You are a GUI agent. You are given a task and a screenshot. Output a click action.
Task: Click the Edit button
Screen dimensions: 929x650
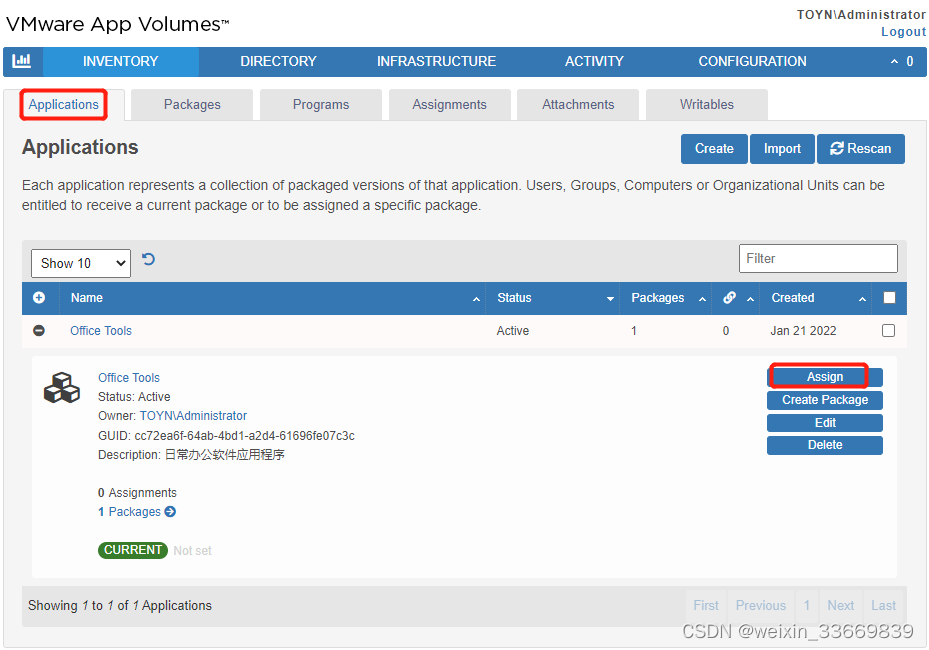(825, 422)
